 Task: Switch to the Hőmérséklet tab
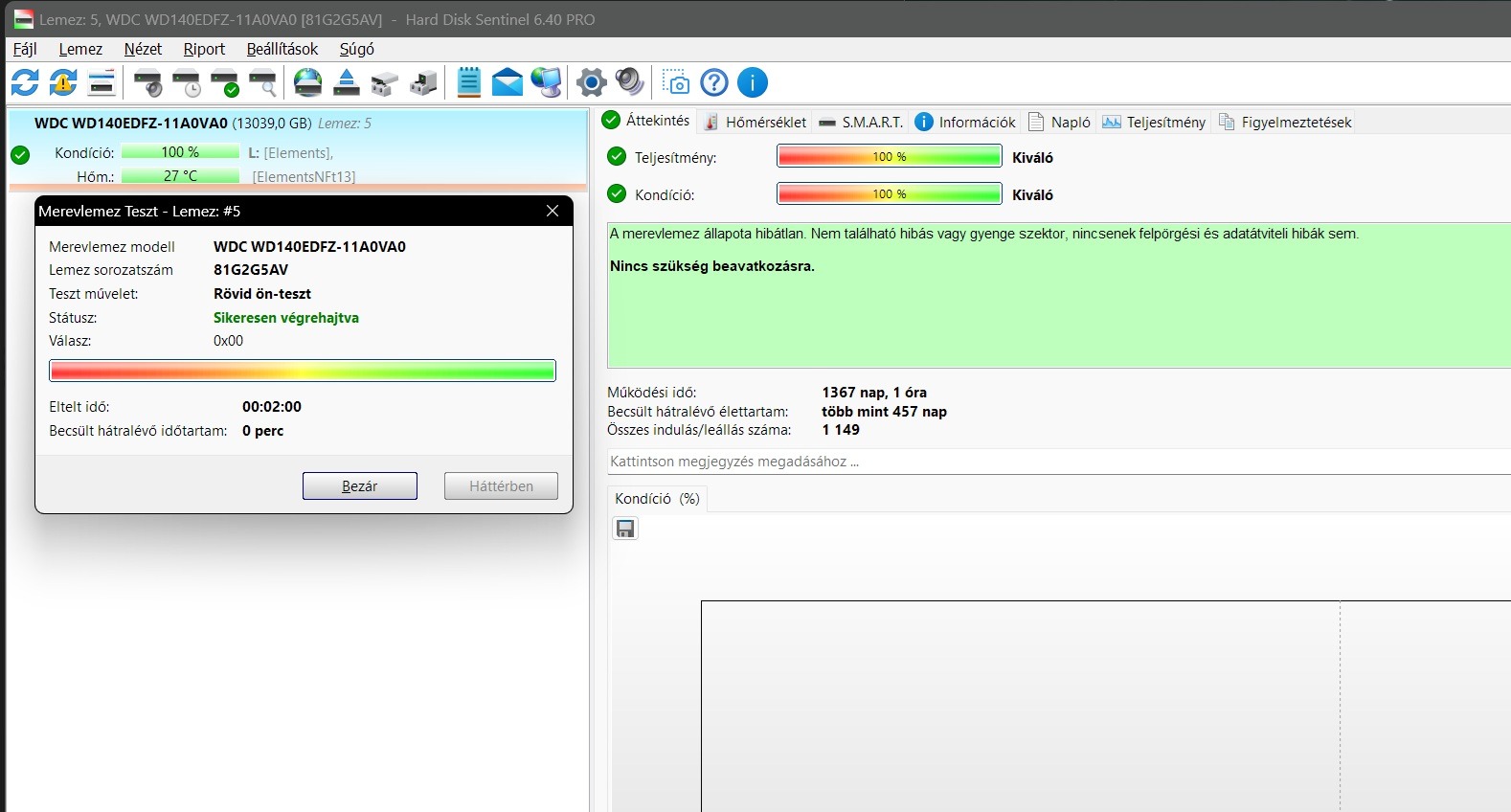(755, 122)
